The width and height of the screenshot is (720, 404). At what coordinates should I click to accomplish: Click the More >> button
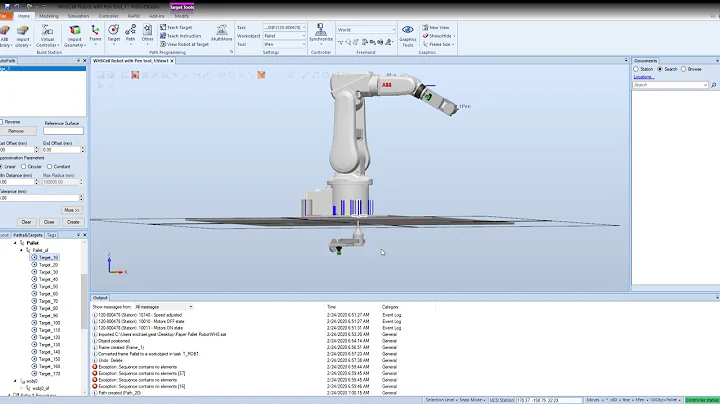[x=72, y=210]
